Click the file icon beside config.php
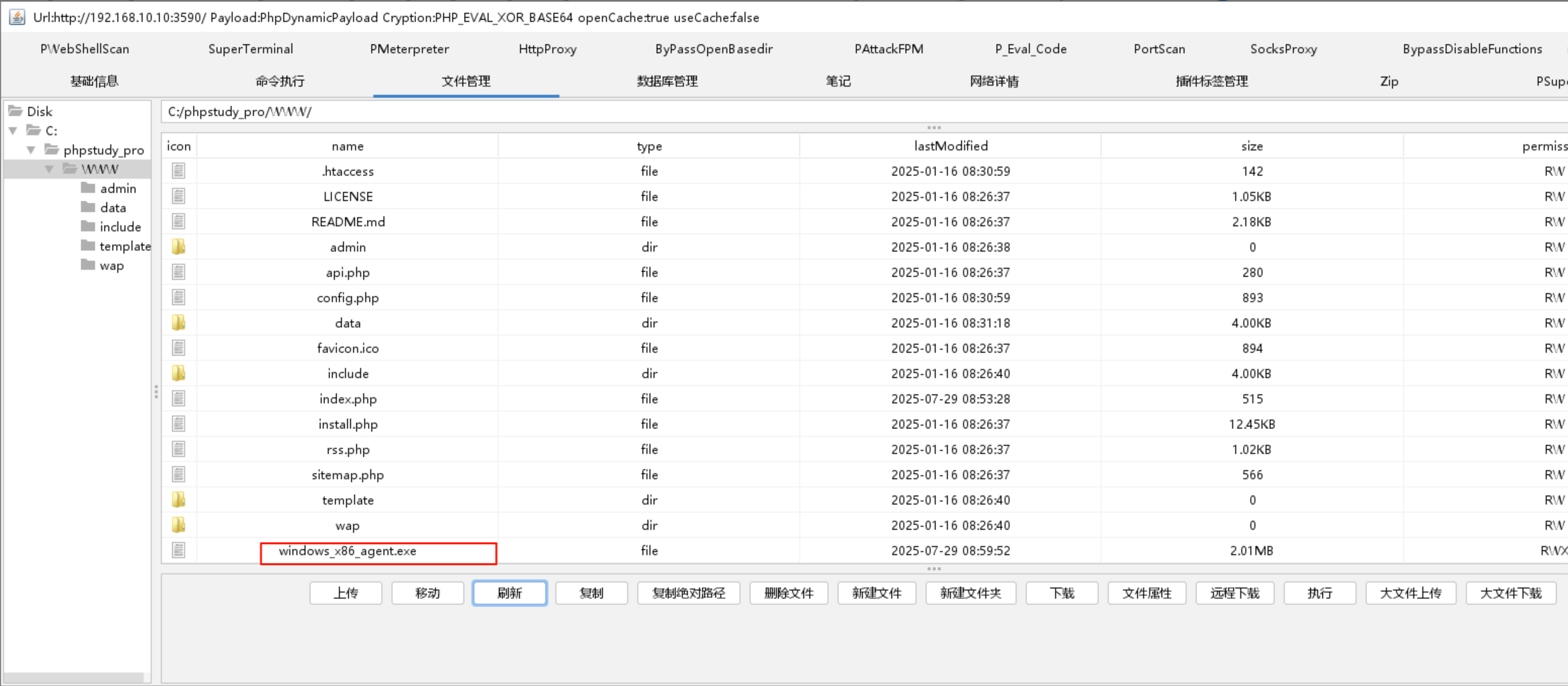This screenshot has height=686, width=1568. click(178, 297)
